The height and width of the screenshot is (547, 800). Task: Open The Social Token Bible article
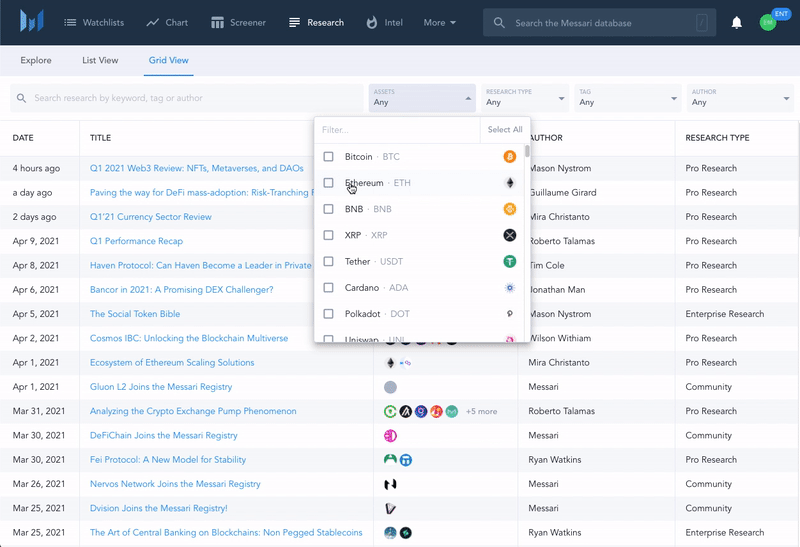click(x=135, y=314)
